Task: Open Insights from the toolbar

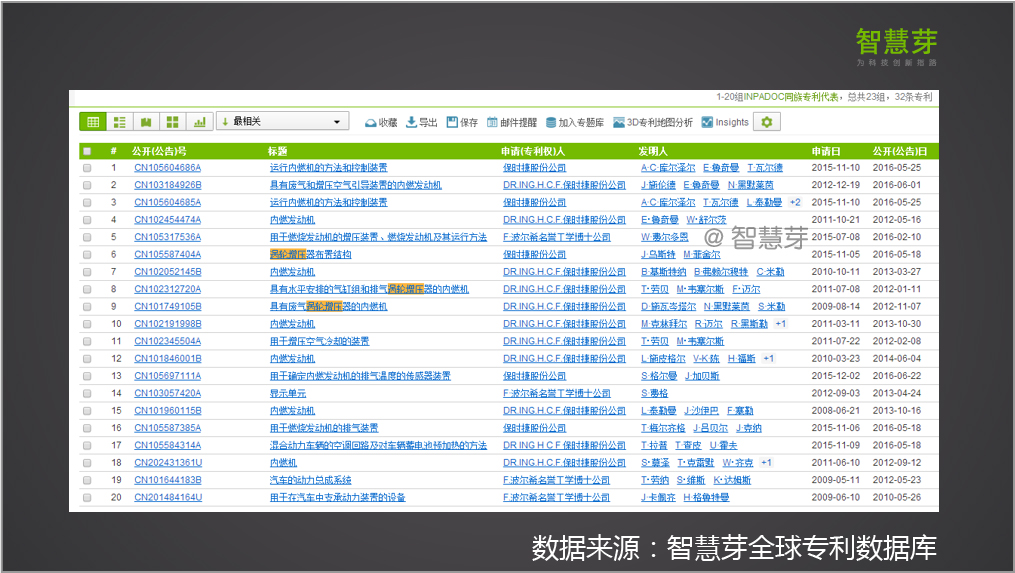Action: [725, 122]
